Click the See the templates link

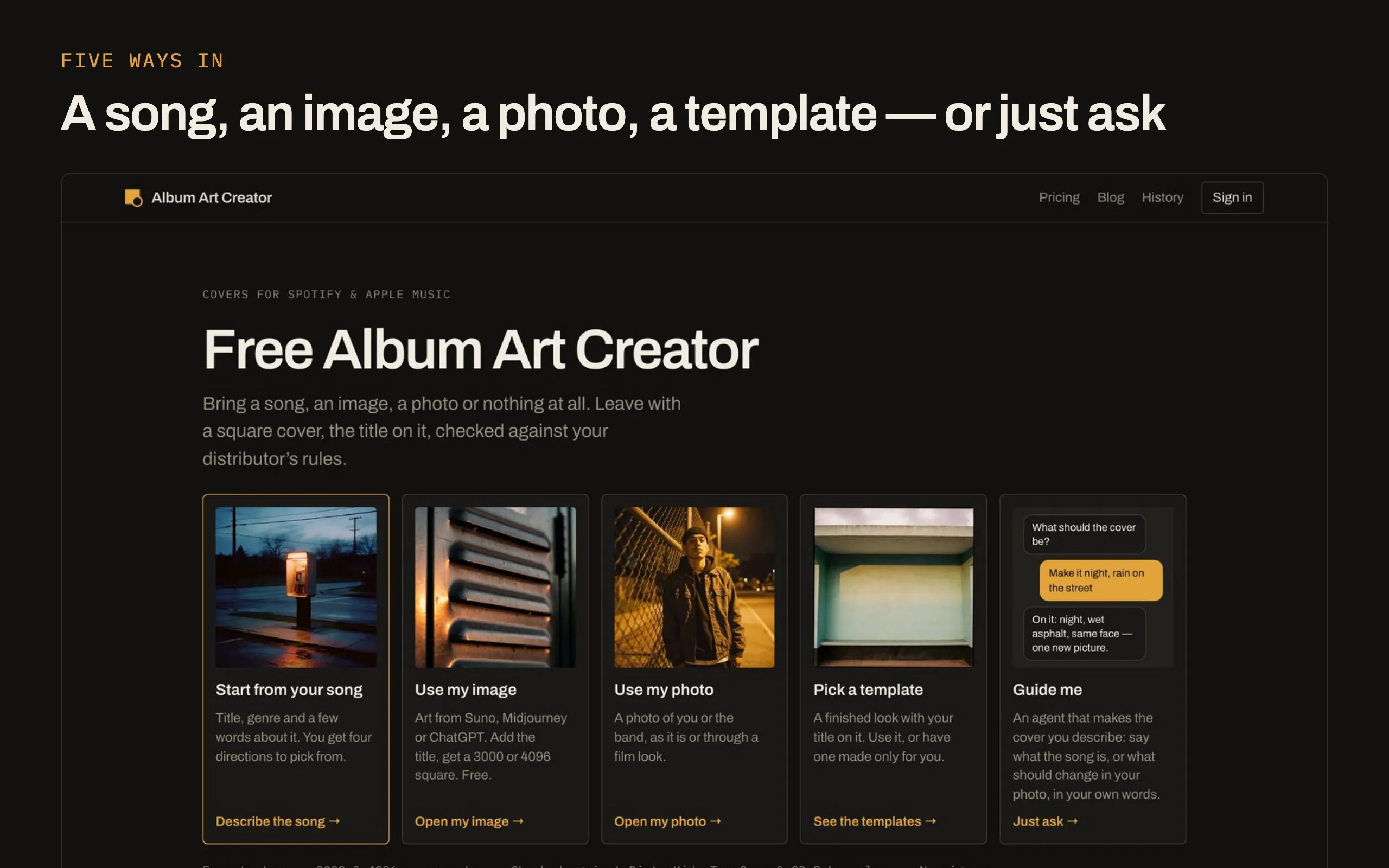tap(874, 821)
